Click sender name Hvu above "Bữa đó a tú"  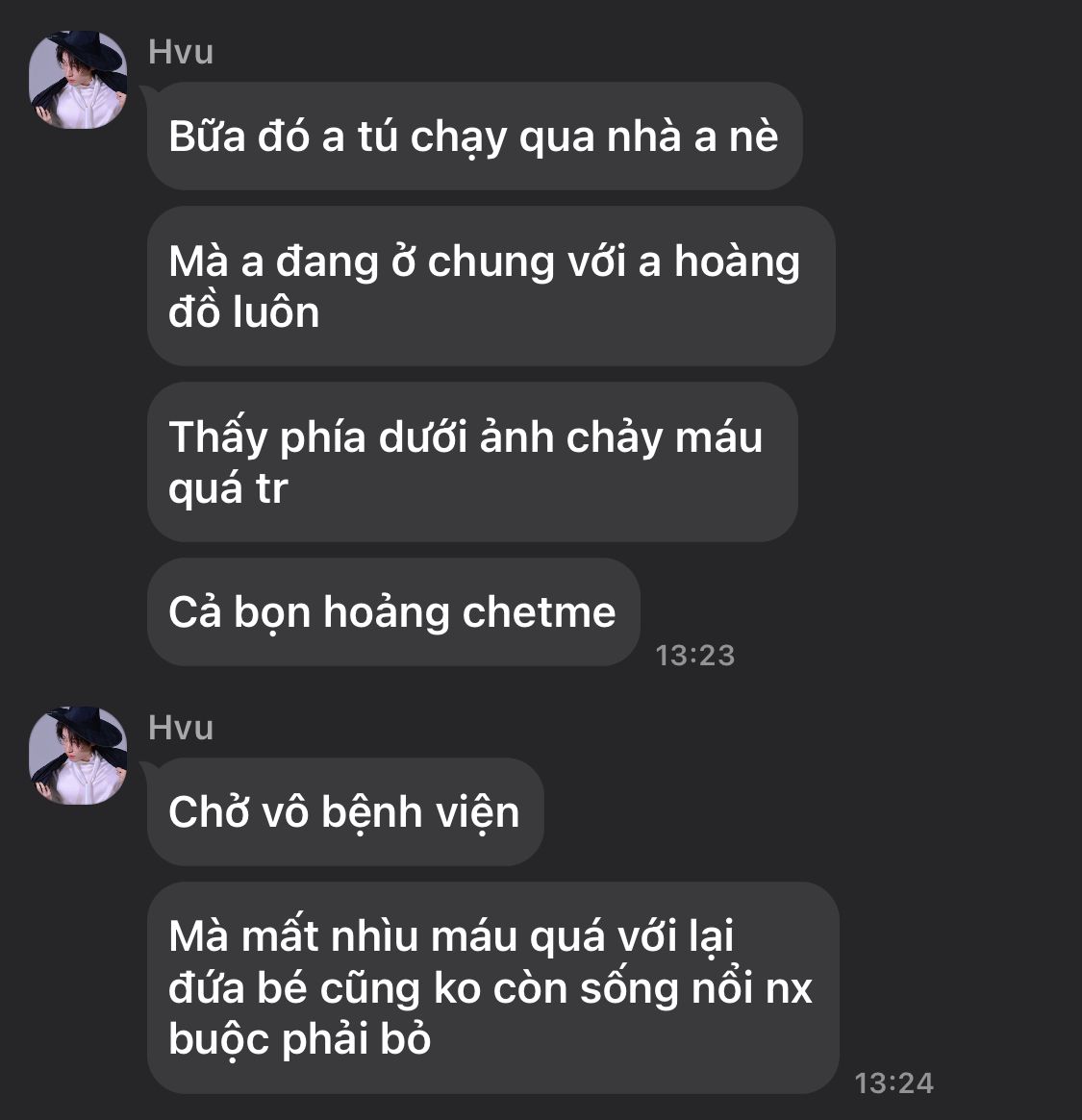point(181,52)
